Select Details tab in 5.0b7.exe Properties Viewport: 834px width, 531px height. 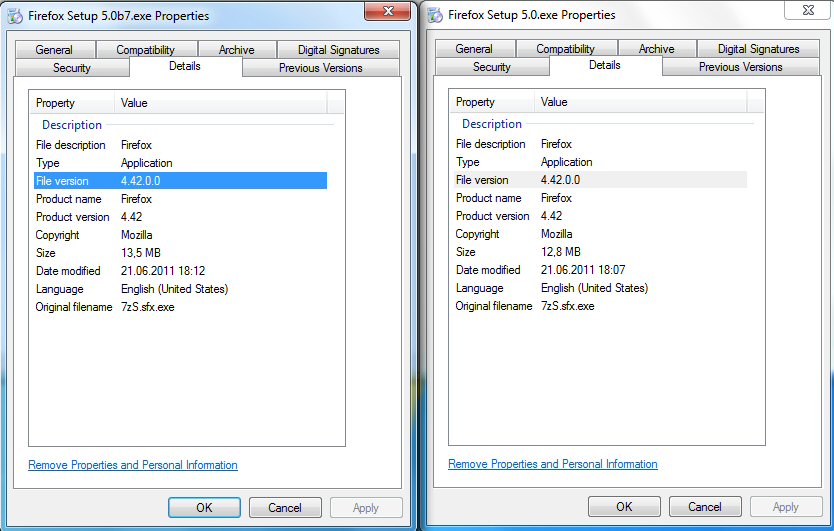[185, 66]
